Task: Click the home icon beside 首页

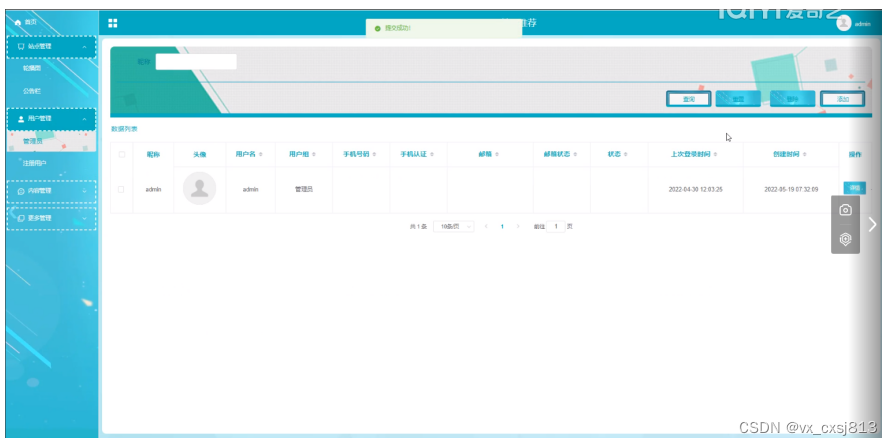Action: click(x=18, y=22)
